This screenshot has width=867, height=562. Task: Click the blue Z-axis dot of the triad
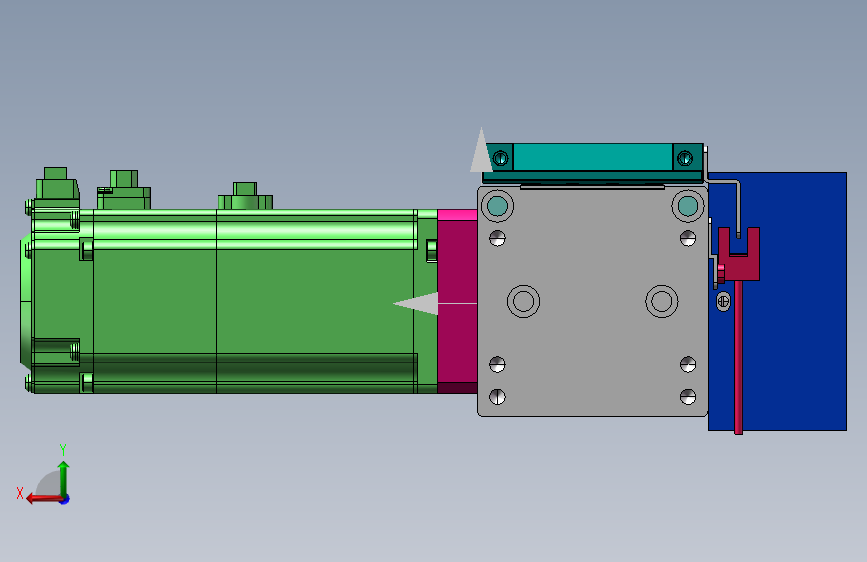65,499
